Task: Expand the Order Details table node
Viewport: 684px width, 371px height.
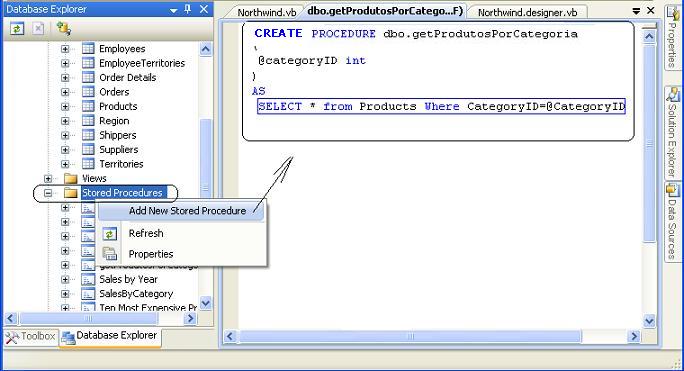Action: [65, 78]
